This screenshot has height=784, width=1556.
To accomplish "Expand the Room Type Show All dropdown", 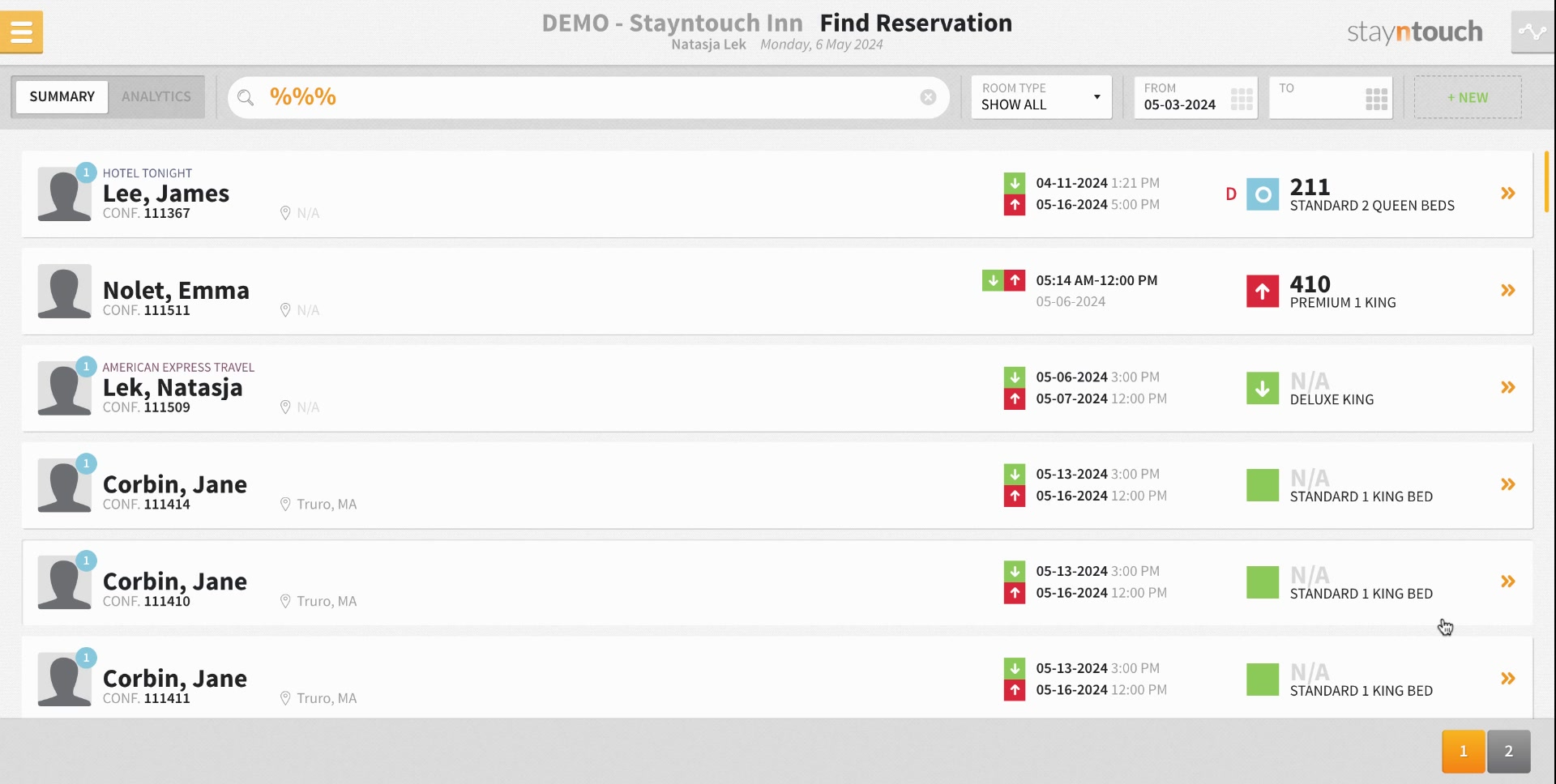I will [1041, 97].
